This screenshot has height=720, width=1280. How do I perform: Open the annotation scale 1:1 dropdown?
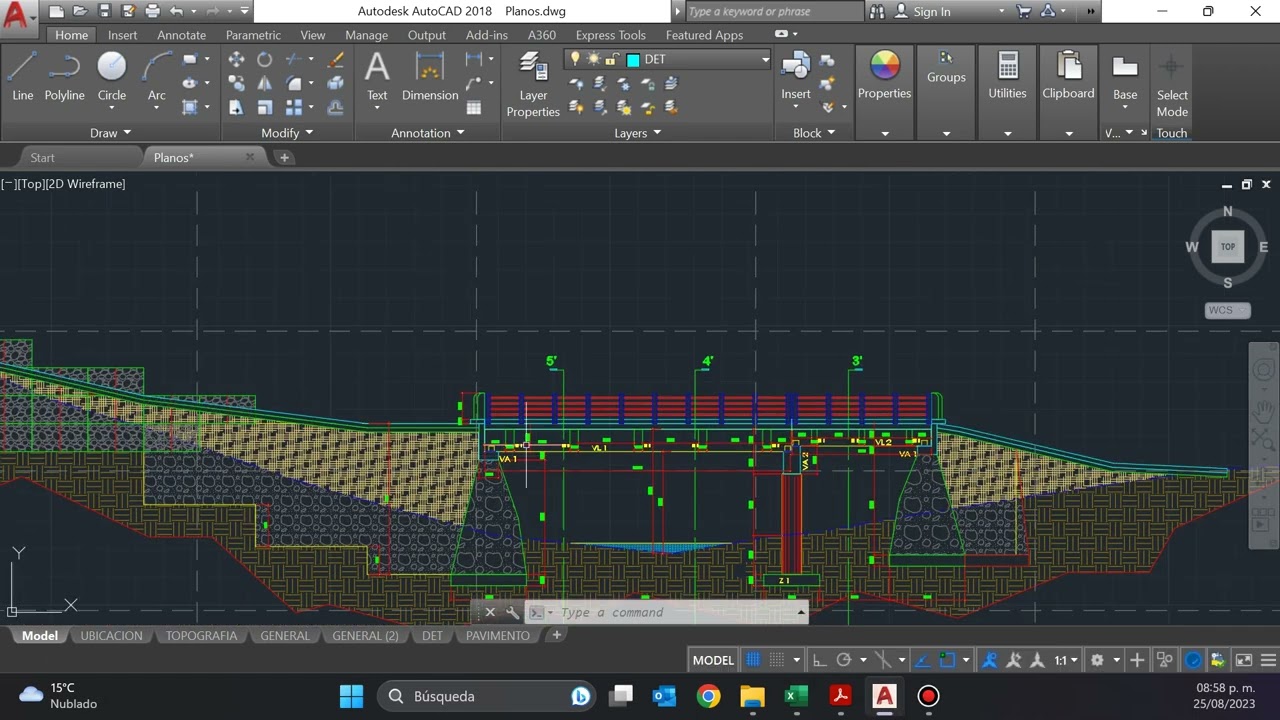[1065, 660]
